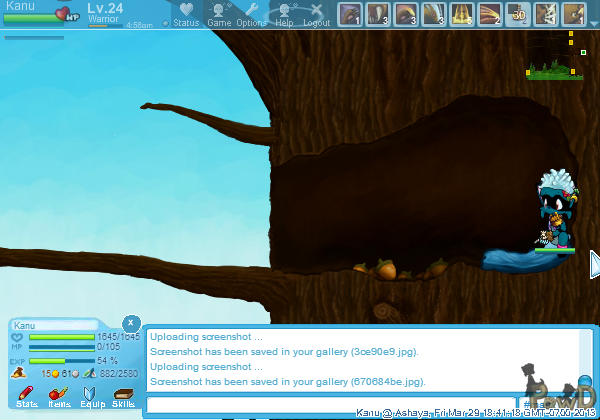Image resolution: width=600 pixels, height=420 pixels.
Task: Click chat line mentioning 670684be.jpg
Action: tap(288, 381)
